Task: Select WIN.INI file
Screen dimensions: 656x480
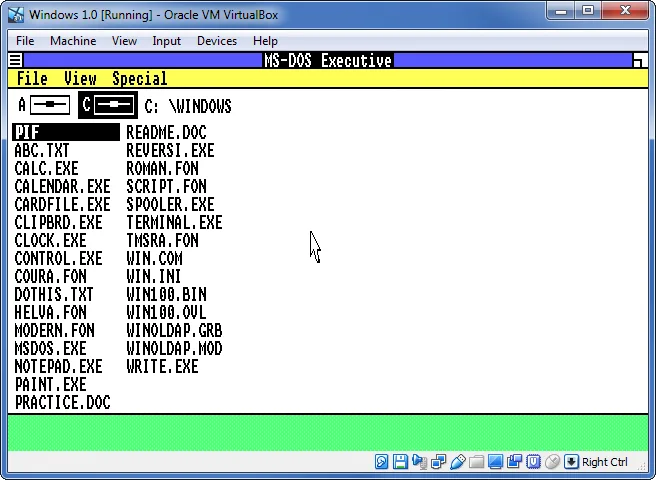Action: [154, 276]
